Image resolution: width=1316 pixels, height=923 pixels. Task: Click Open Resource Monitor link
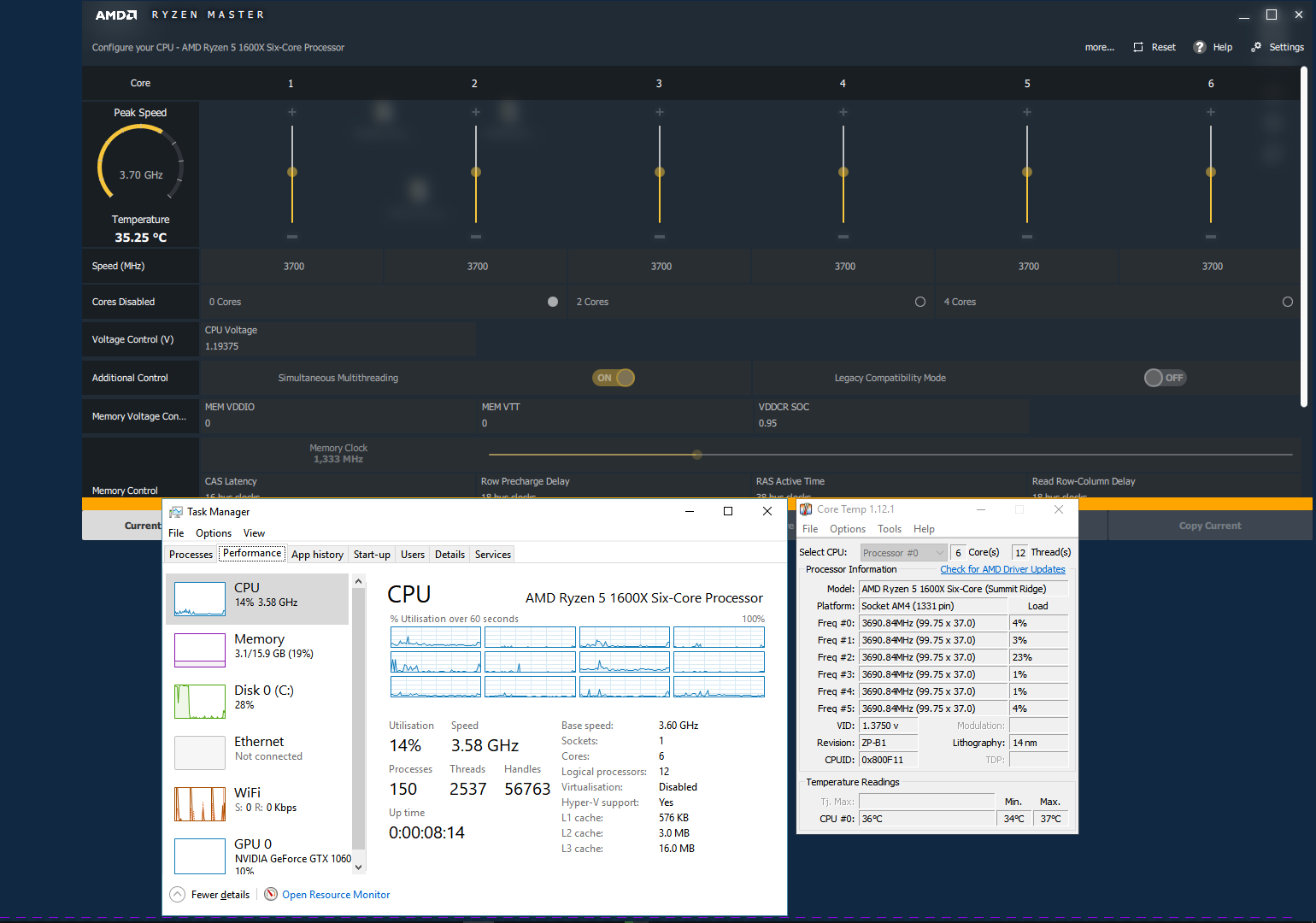pyautogui.click(x=336, y=895)
